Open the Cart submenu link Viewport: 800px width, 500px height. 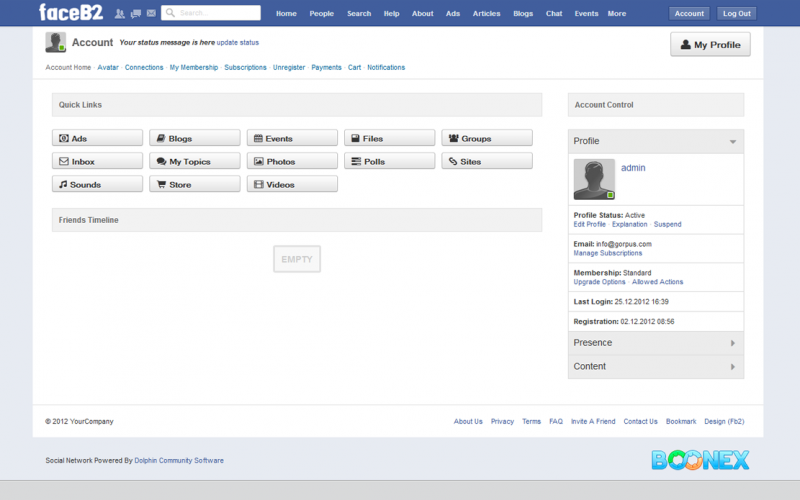click(x=354, y=67)
